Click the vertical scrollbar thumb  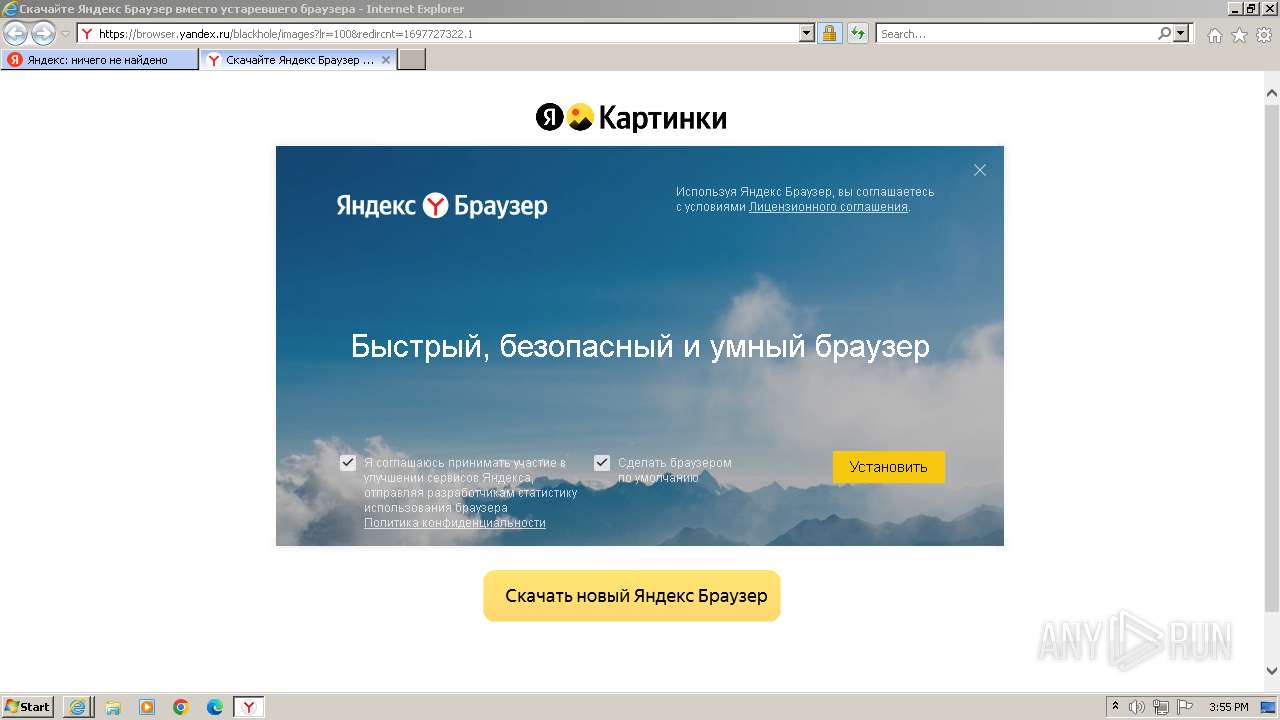pyautogui.click(x=1272, y=357)
